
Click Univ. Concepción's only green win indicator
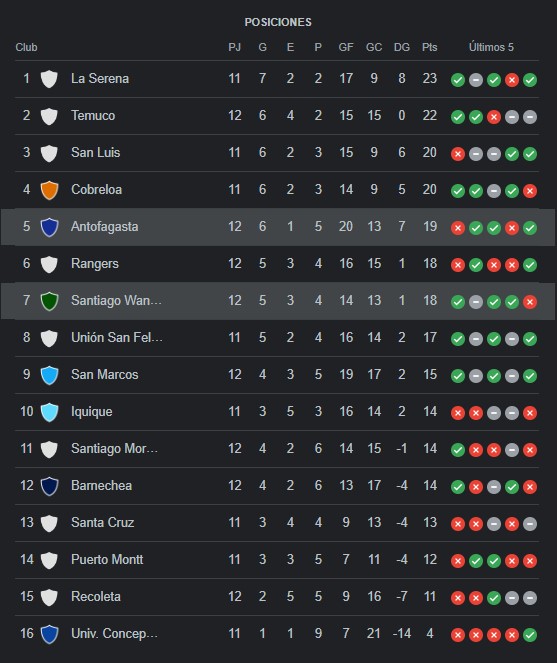click(530, 635)
